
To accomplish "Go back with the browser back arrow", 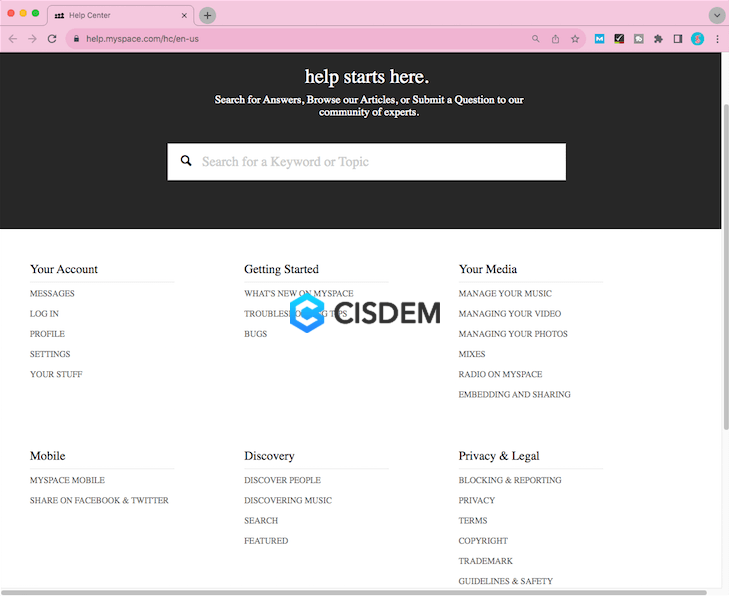I will point(13,39).
